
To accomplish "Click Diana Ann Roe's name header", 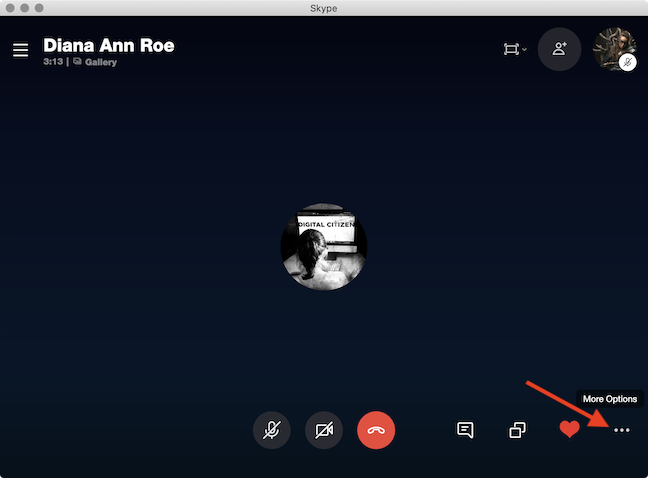I will [x=109, y=45].
